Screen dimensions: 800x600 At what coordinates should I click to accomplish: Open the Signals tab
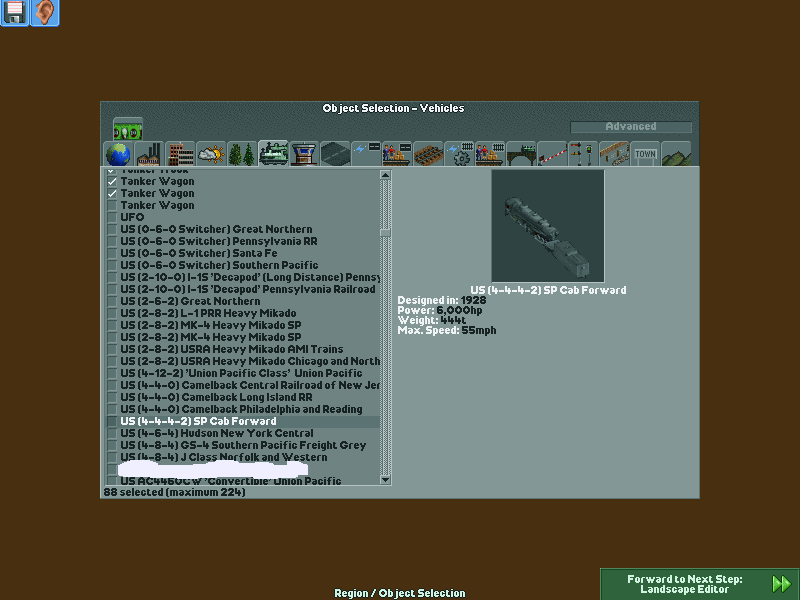pos(584,154)
